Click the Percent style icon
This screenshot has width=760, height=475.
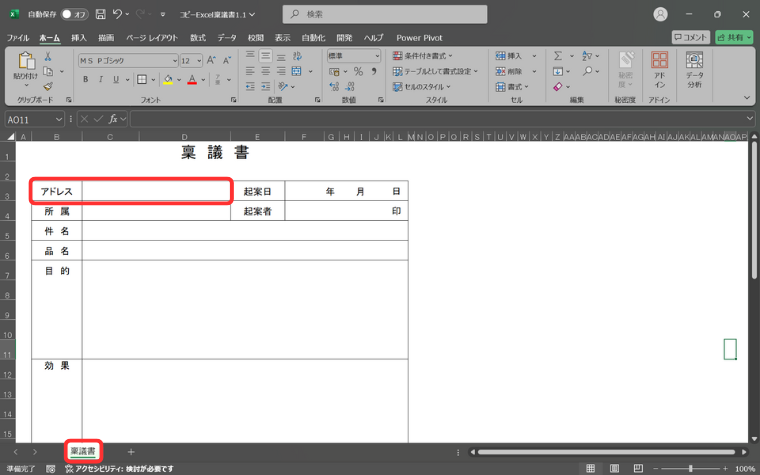click(358, 72)
